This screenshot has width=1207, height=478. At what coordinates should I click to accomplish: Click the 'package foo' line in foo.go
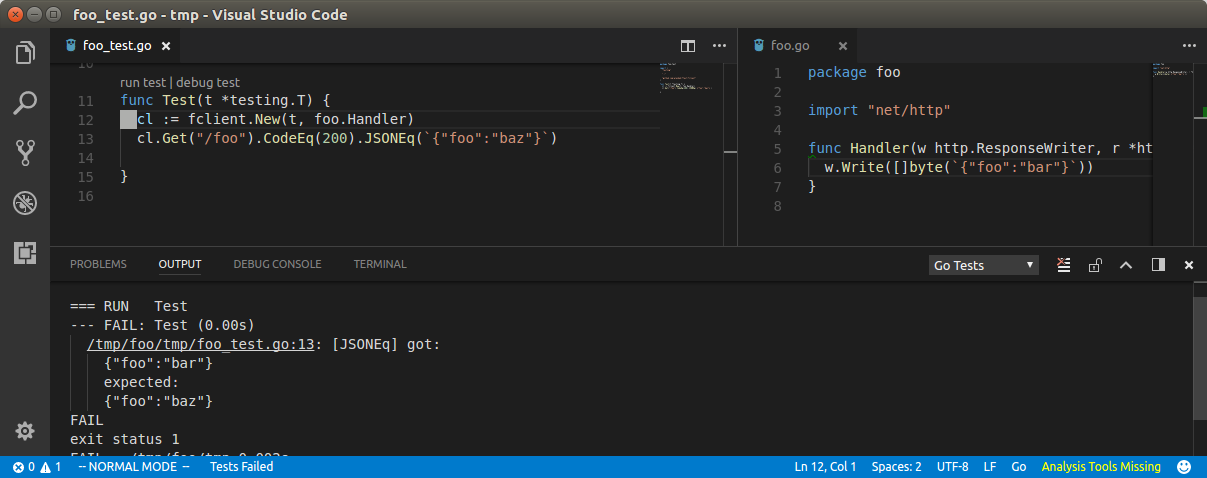854,73
